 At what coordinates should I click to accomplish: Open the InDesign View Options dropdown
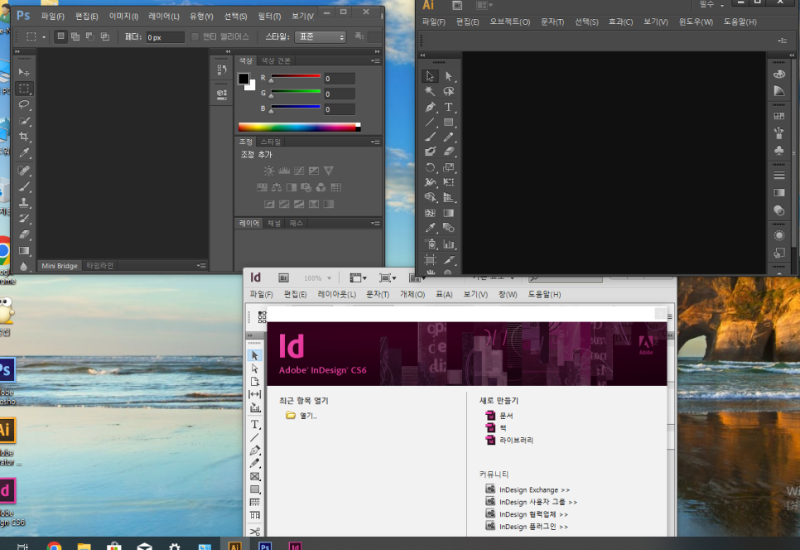[x=358, y=278]
